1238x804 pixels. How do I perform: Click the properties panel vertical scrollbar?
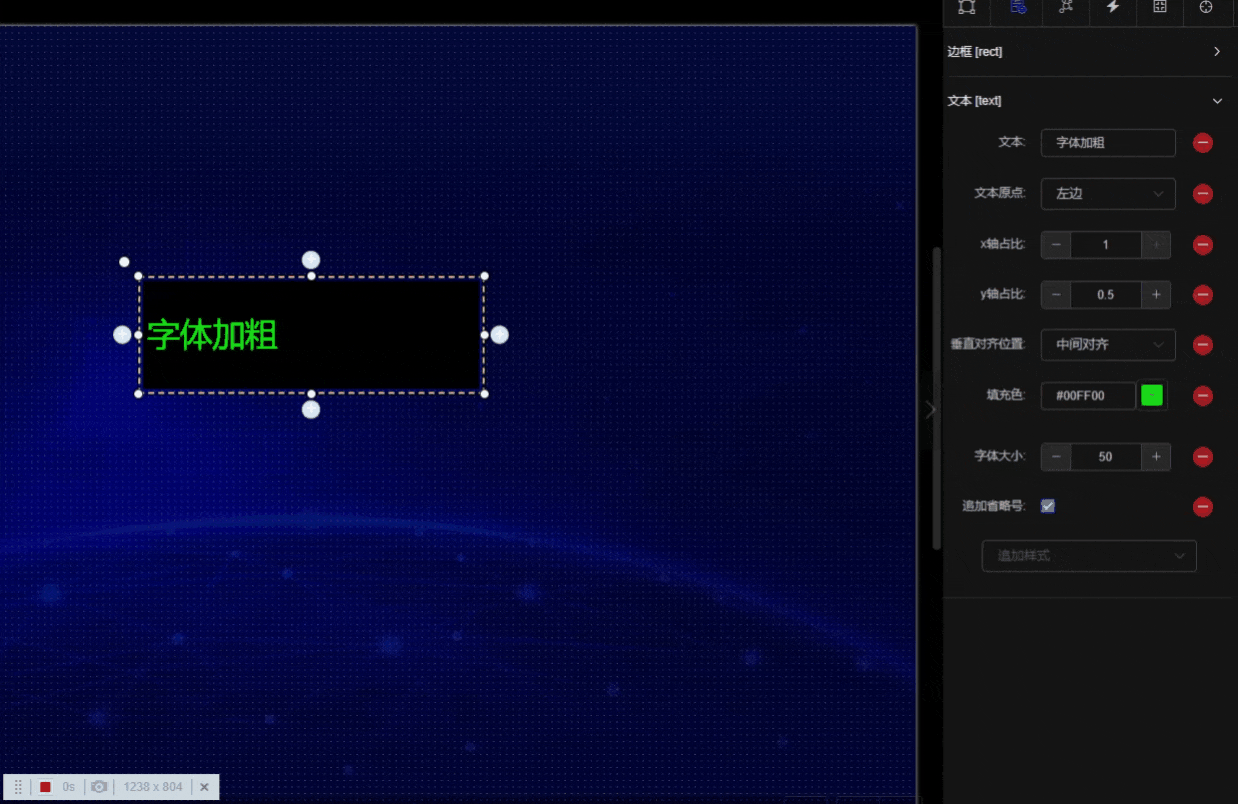pyautogui.click(x=937, y=398)
